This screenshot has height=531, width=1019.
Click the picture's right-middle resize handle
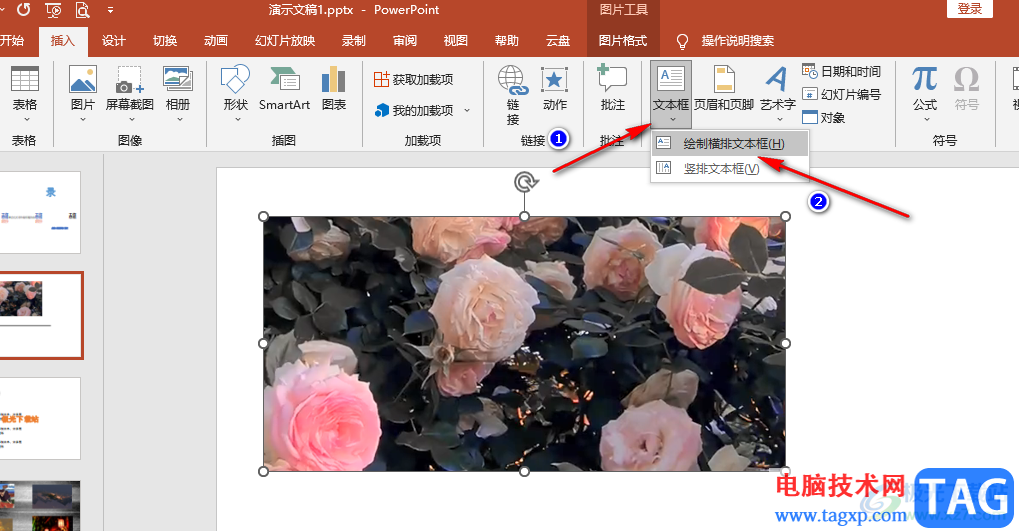point(786,343)
